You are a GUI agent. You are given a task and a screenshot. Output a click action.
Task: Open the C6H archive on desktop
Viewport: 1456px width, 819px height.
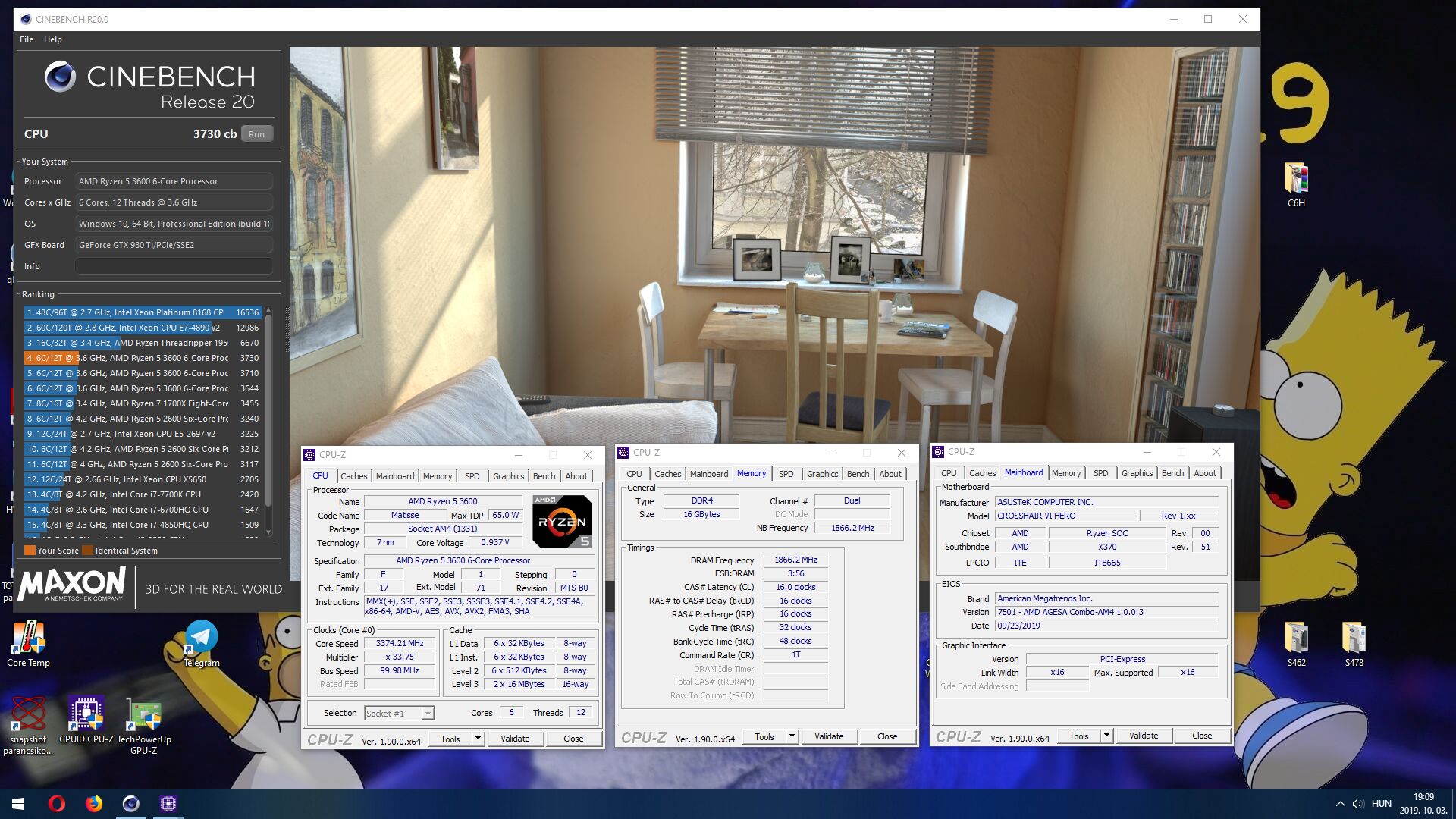[x=1296, y=184]
